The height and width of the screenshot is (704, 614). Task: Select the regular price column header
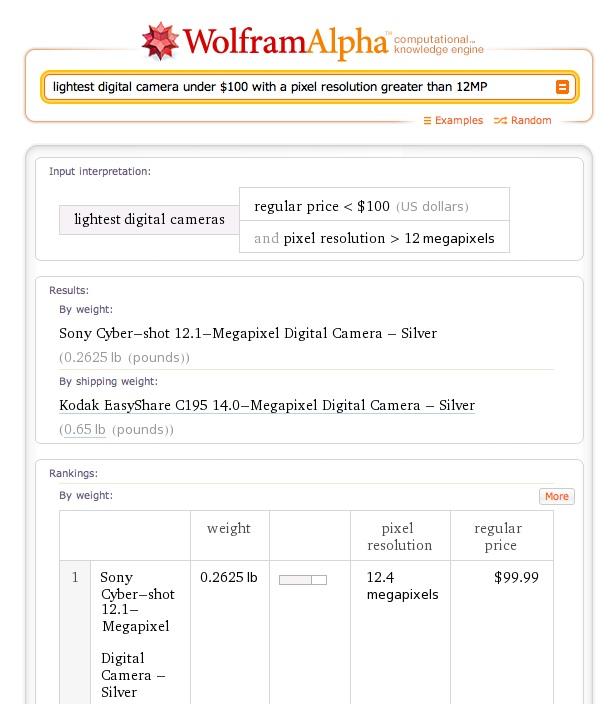499,537
